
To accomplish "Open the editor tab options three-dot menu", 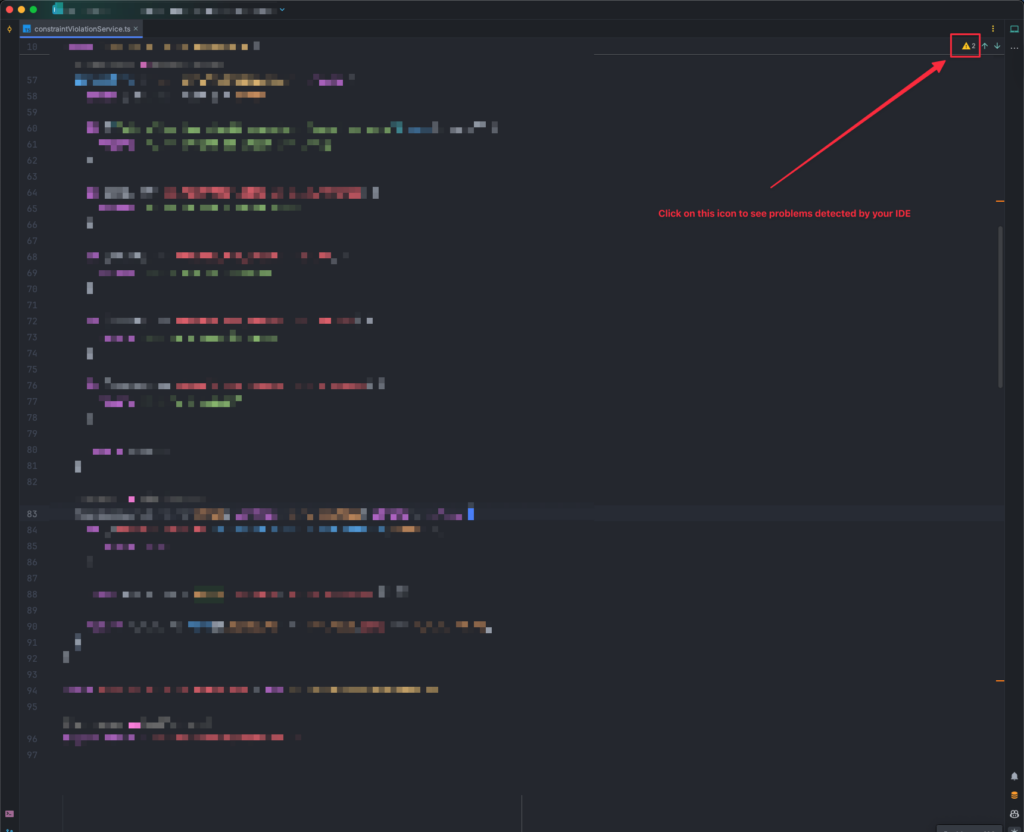I will (x=993, y=29).
